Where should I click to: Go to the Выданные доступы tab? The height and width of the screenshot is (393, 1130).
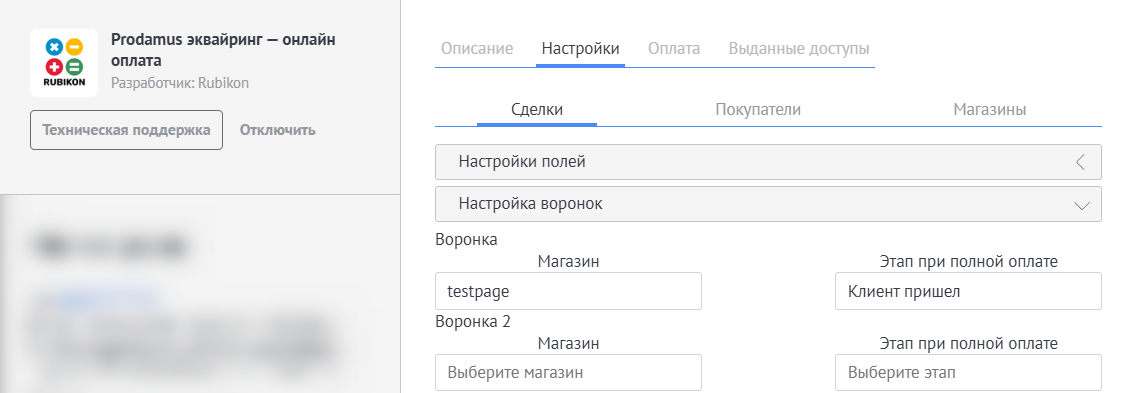click(798, 49)
